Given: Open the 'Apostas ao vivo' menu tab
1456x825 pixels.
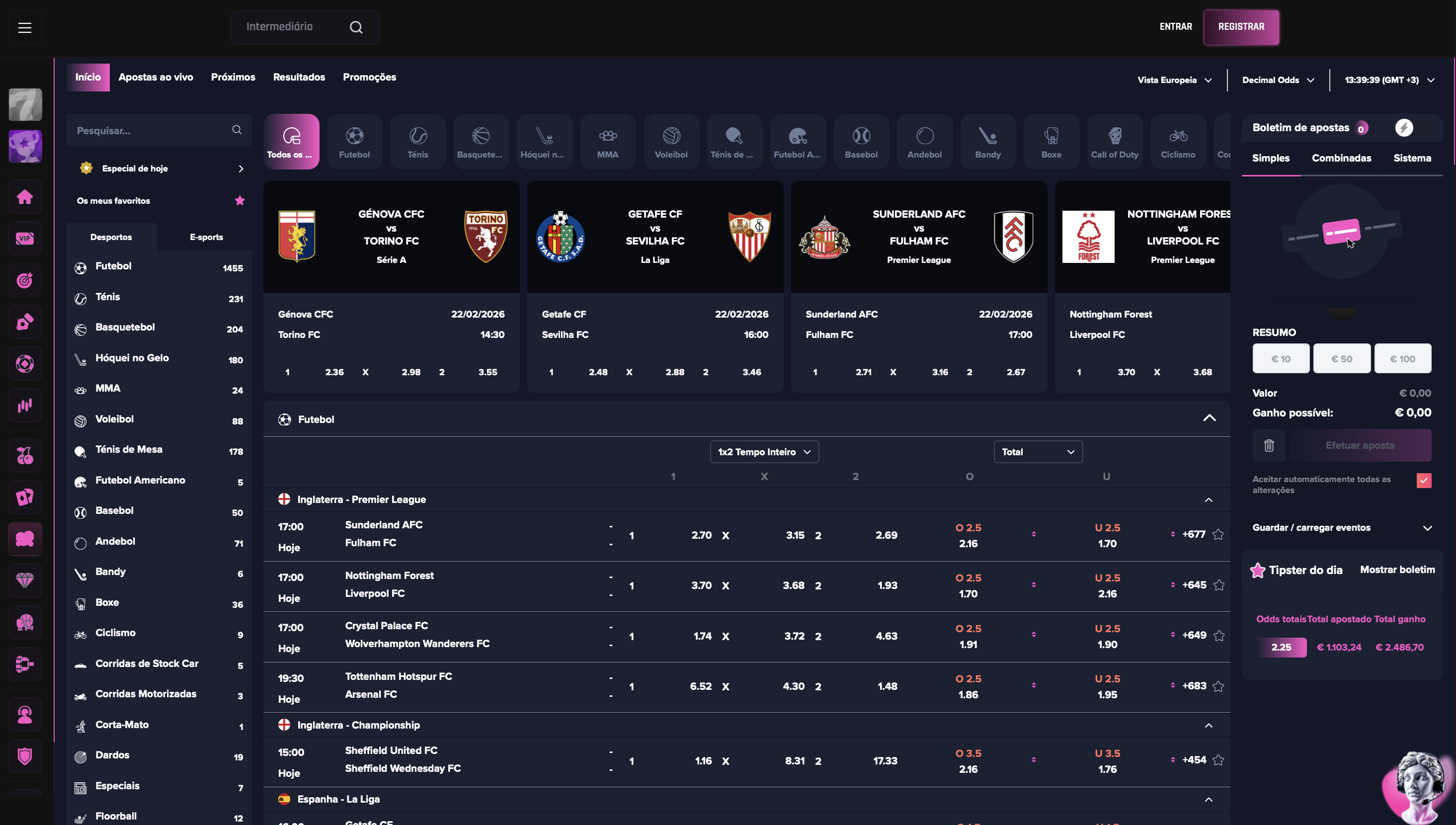Looking at the screenshot, I should click(156, 77).
